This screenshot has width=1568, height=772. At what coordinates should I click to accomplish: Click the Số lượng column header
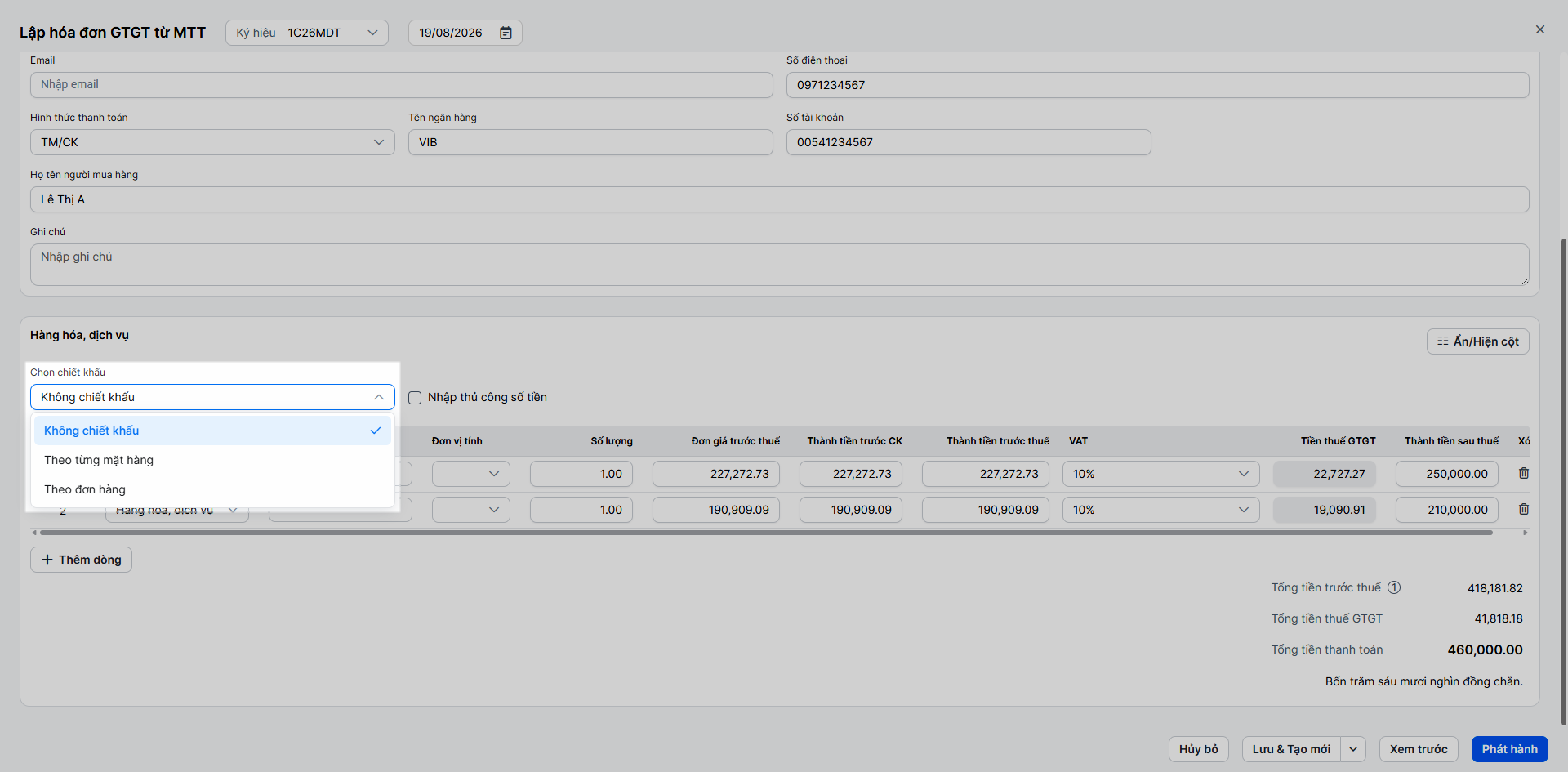coord(612,441)
